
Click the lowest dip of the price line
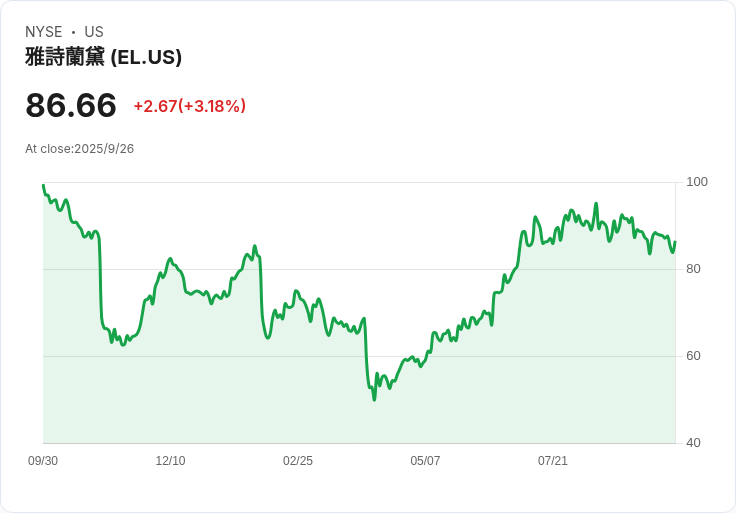point(374,399)
